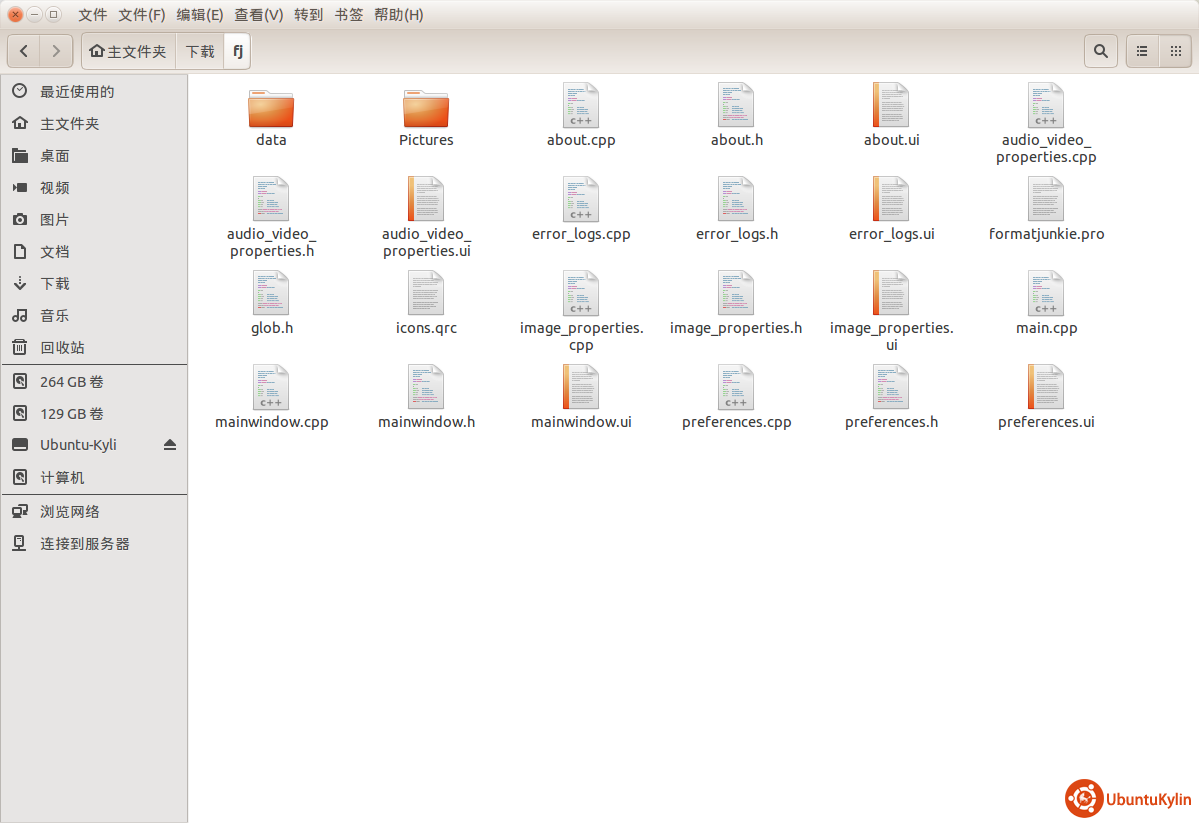
Task: Click the search magnifier icon in toolbar
Action: point(1100,51)
